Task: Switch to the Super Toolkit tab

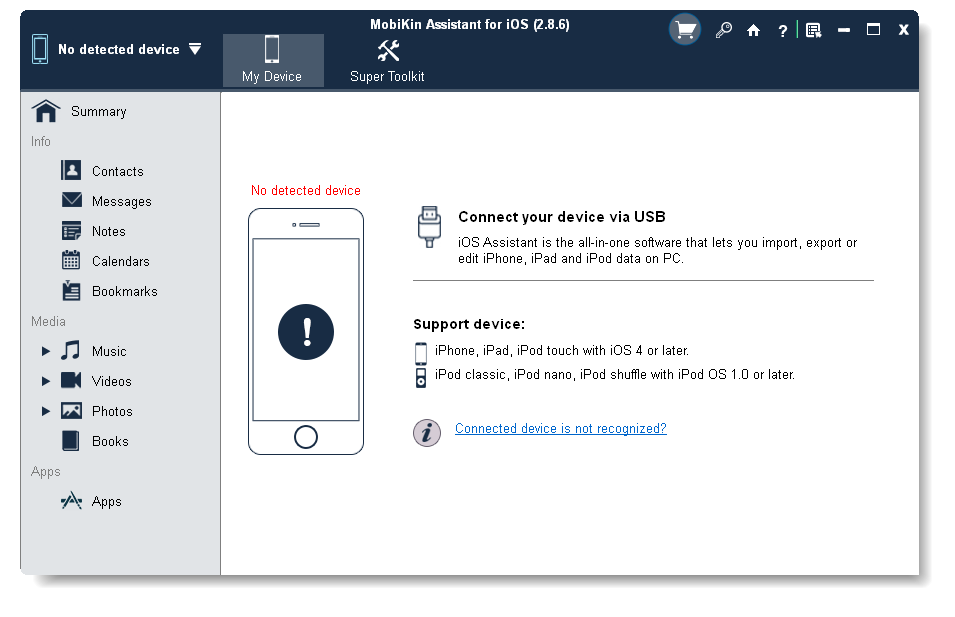Action: point(386,58)
